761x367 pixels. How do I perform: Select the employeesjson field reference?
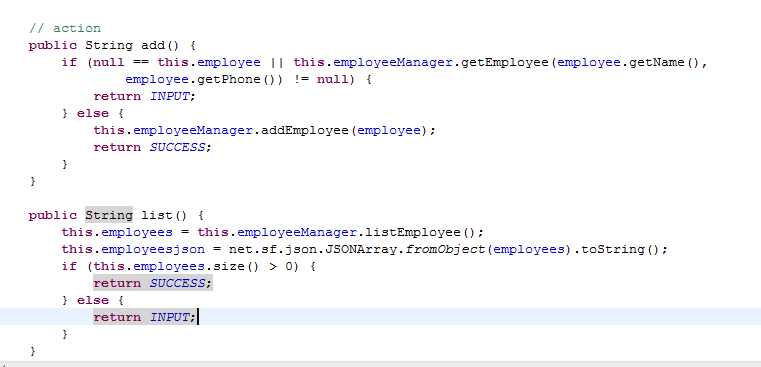153,250
